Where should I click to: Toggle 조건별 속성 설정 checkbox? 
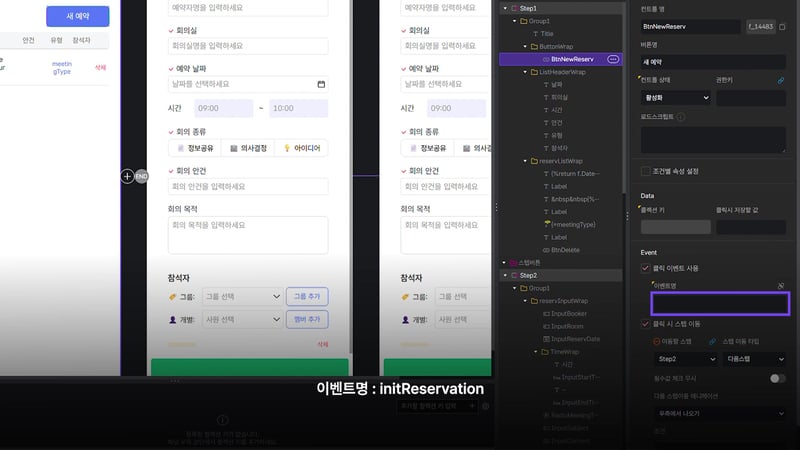pos(646,171)
